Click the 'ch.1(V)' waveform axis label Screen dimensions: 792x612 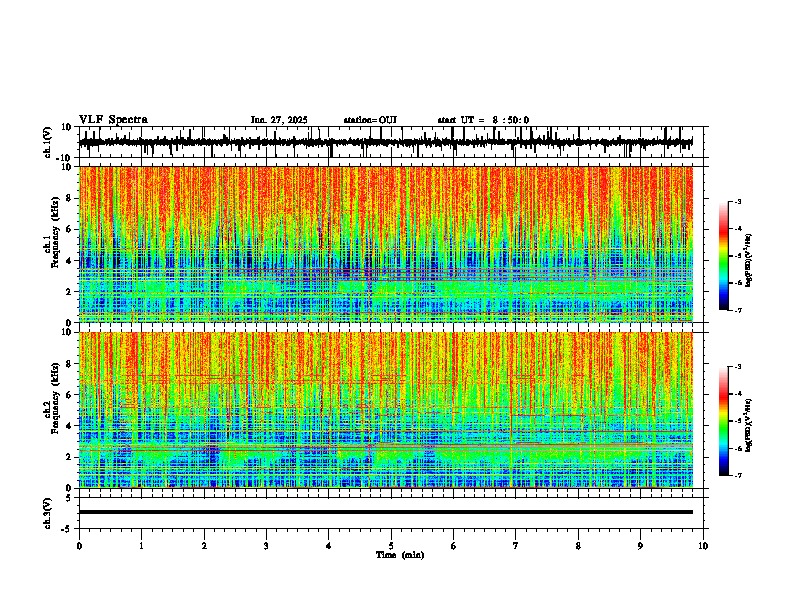coord(47,142)
